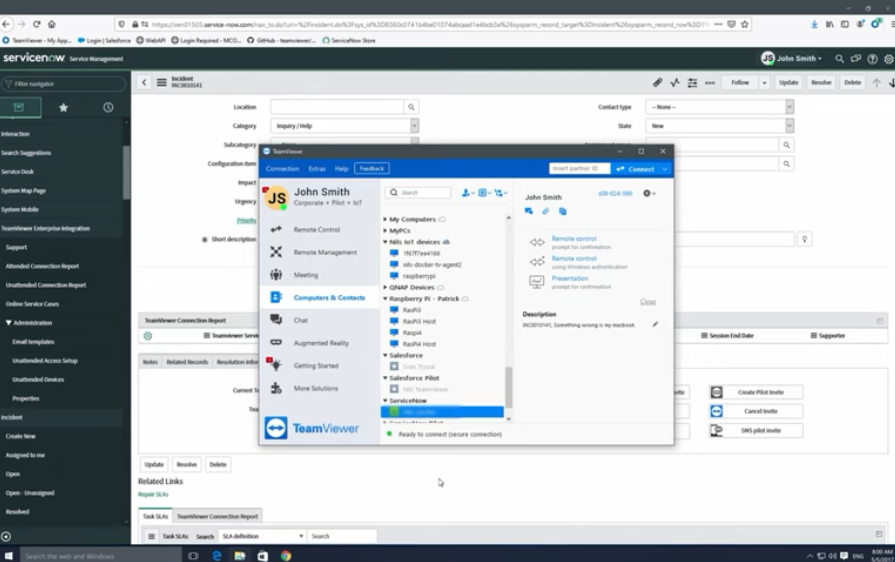Collapse the Nils IoT devices group

coord(385,242)
